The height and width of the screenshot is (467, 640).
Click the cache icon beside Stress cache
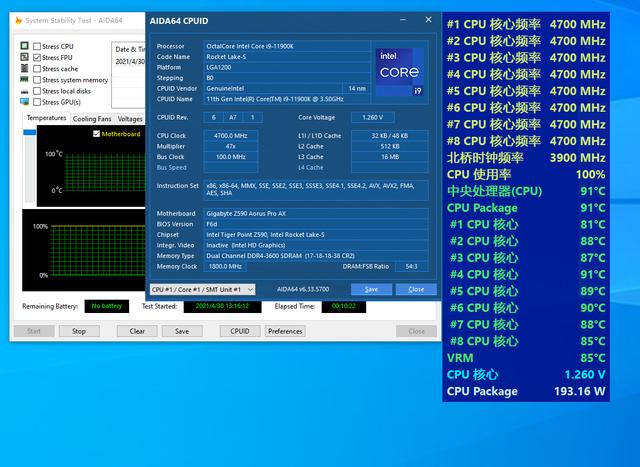pyautogui.click(x=24, y=68)
